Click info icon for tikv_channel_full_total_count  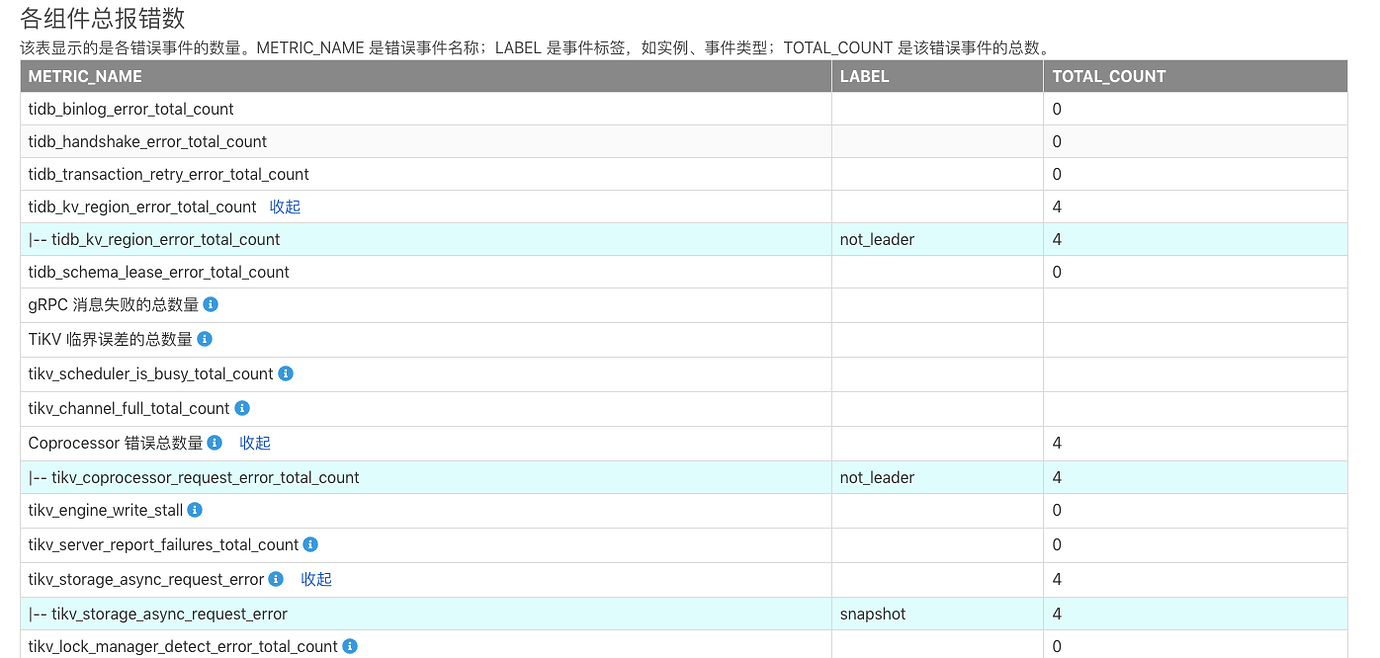(242, 408)
